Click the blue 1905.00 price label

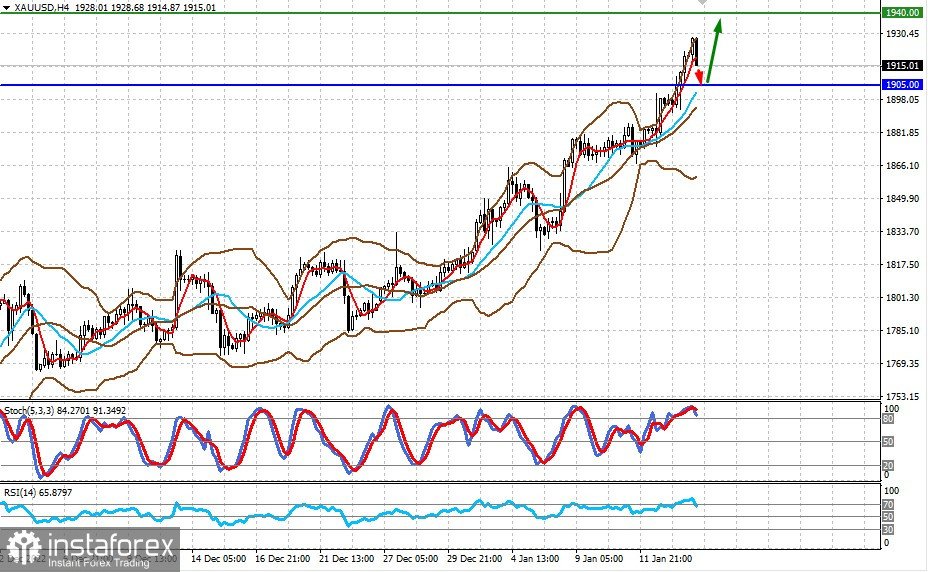click(902, 85)
